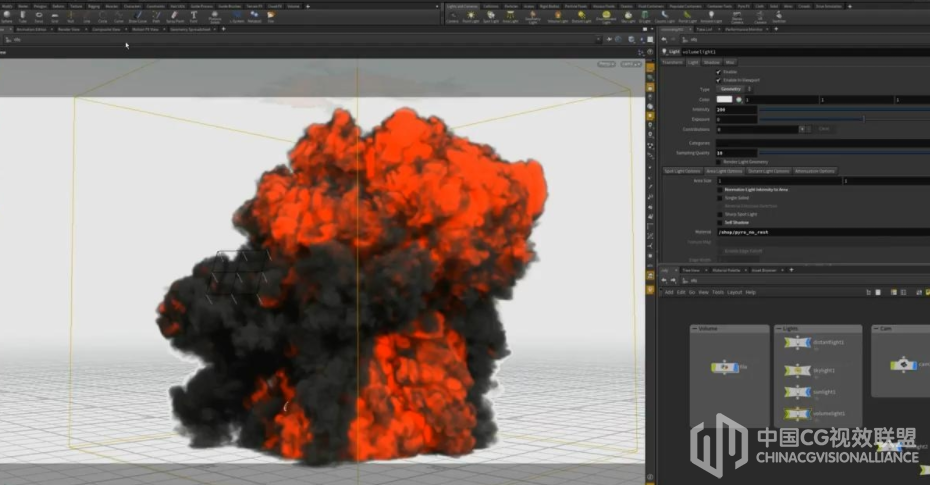
Task: Select the Sphere shelf tool
Action: 7,17
